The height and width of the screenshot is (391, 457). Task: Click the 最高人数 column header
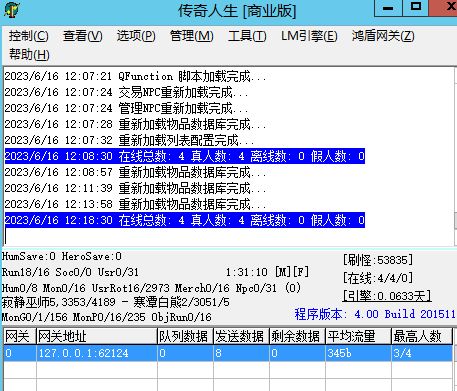click(x=422, y=336)
